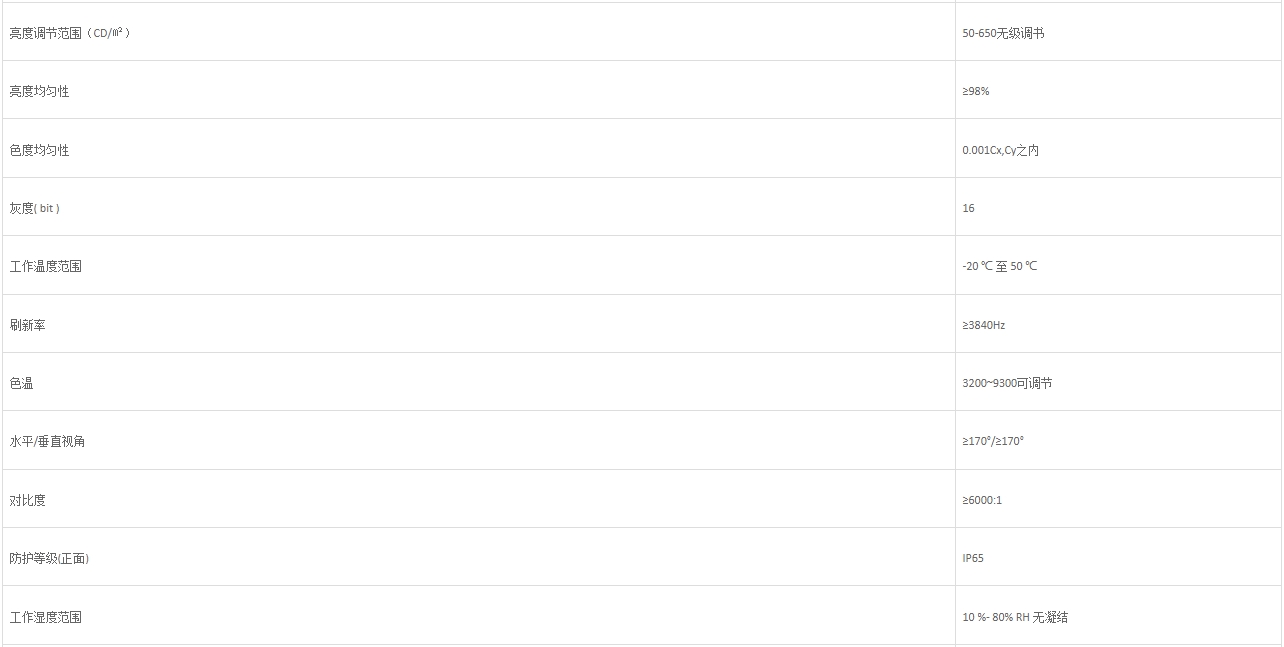Click the -20℃ 至 50℃ value
The width and height of the screenshot is (1284, 647).
(x=1000, y=266)
